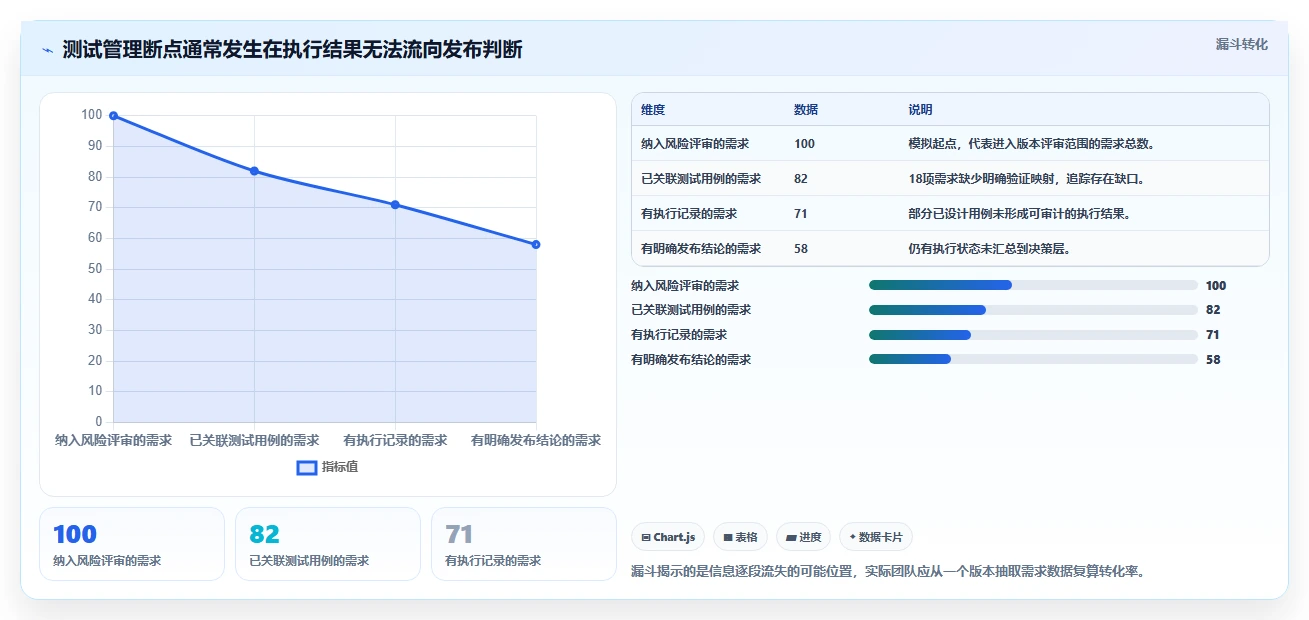
Task: Click progress bar for 有执行记录的需求
Action: (1033, 335)
